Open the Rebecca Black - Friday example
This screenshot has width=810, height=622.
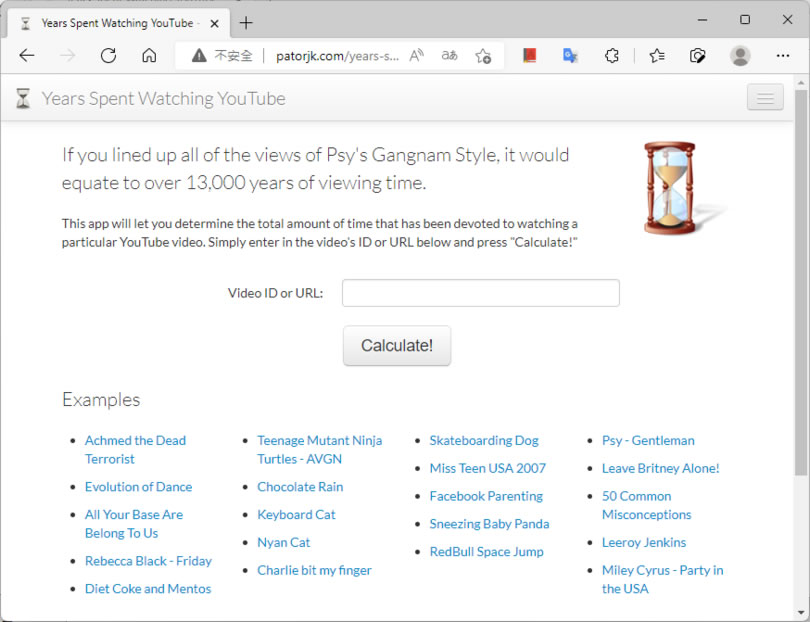click(x=148, y=561)
